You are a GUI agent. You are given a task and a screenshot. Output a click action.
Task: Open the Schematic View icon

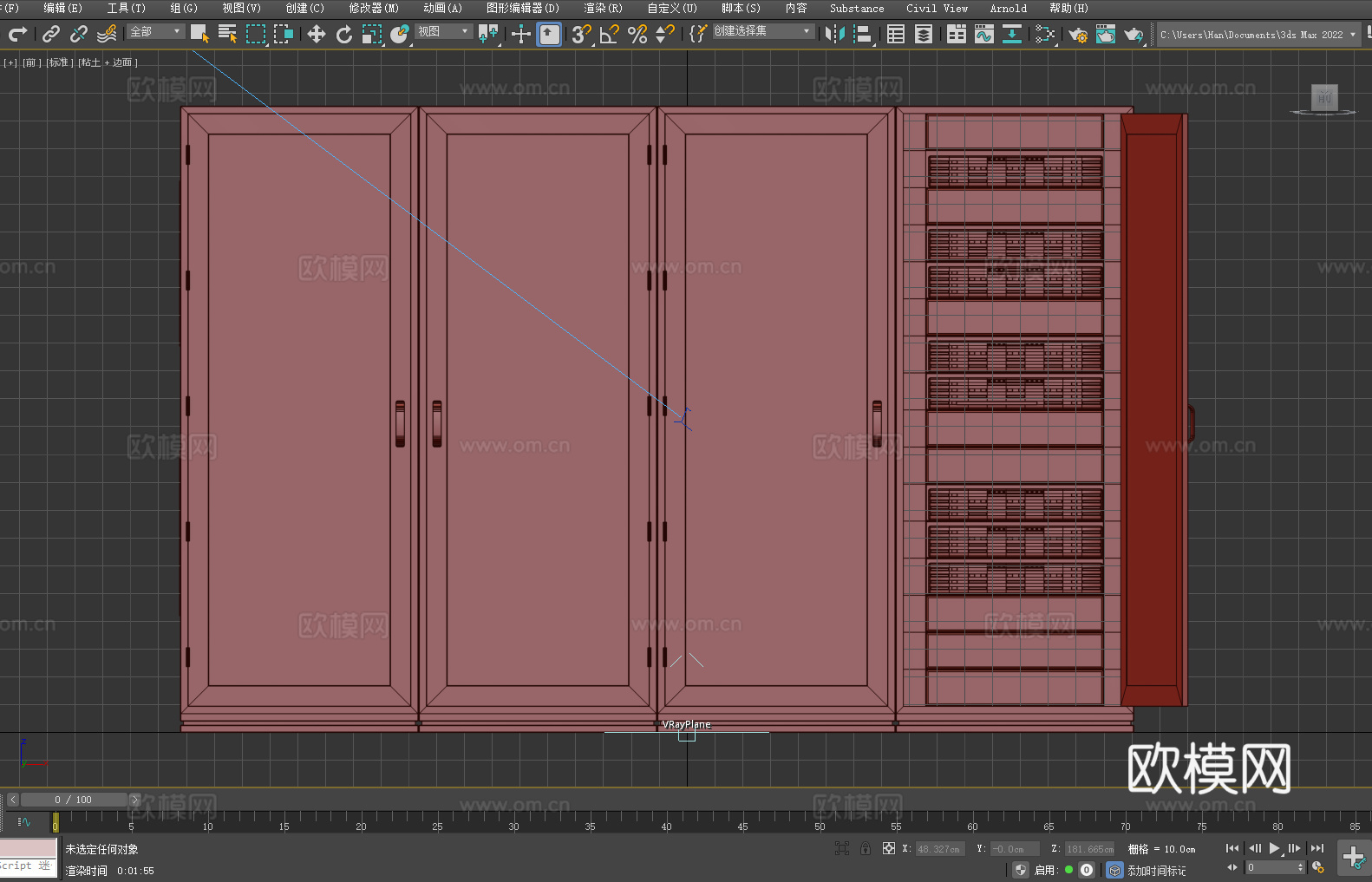[1012, 34]
